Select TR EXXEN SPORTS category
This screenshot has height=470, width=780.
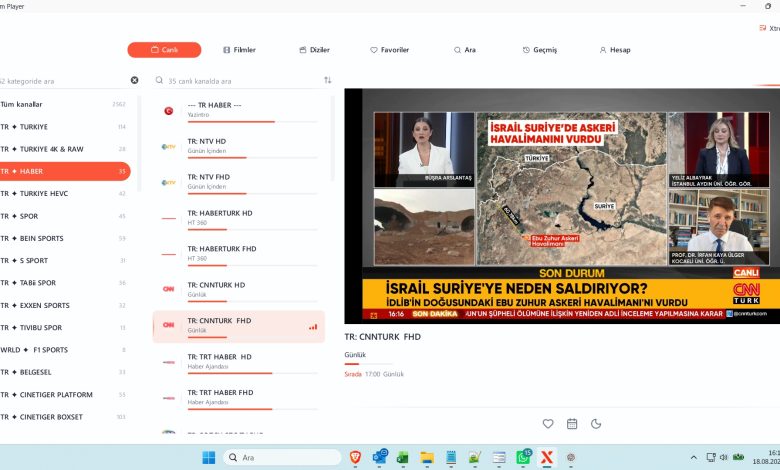coord(65,305)
